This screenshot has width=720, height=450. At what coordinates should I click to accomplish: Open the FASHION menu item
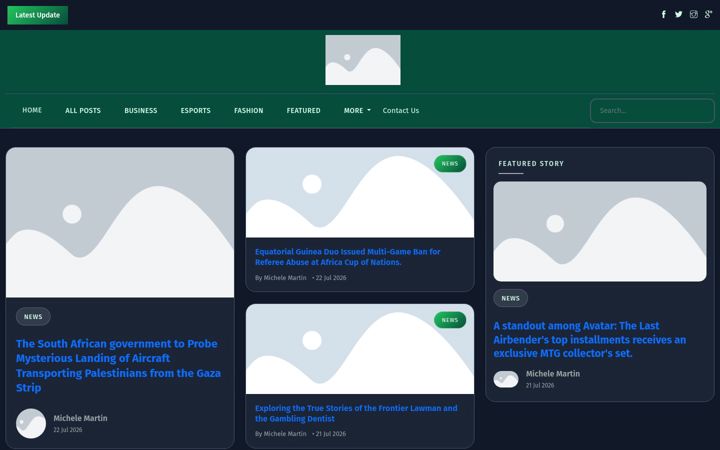248,111
